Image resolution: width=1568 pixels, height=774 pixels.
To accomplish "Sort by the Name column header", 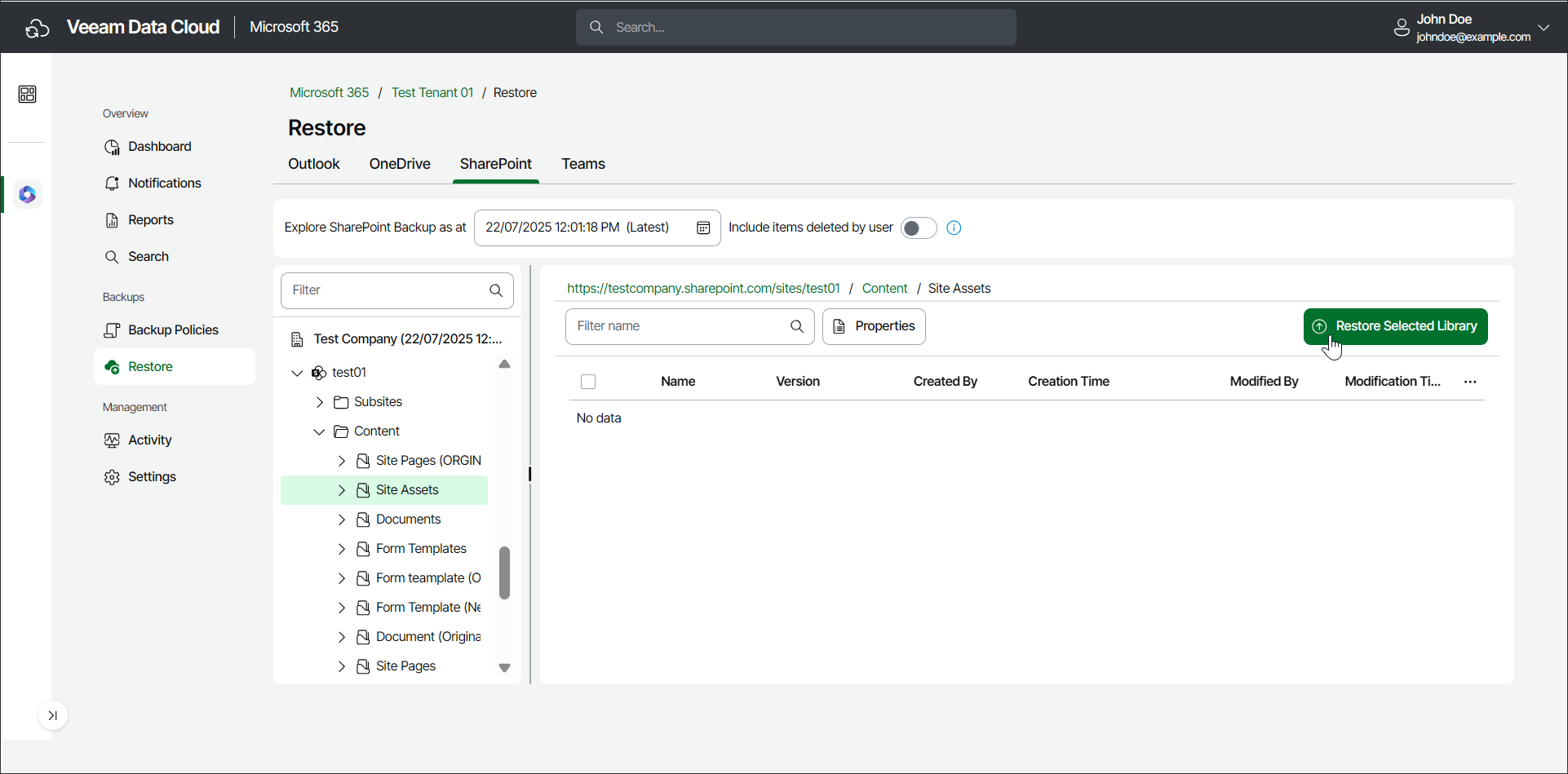I will [x=678, y=382].
